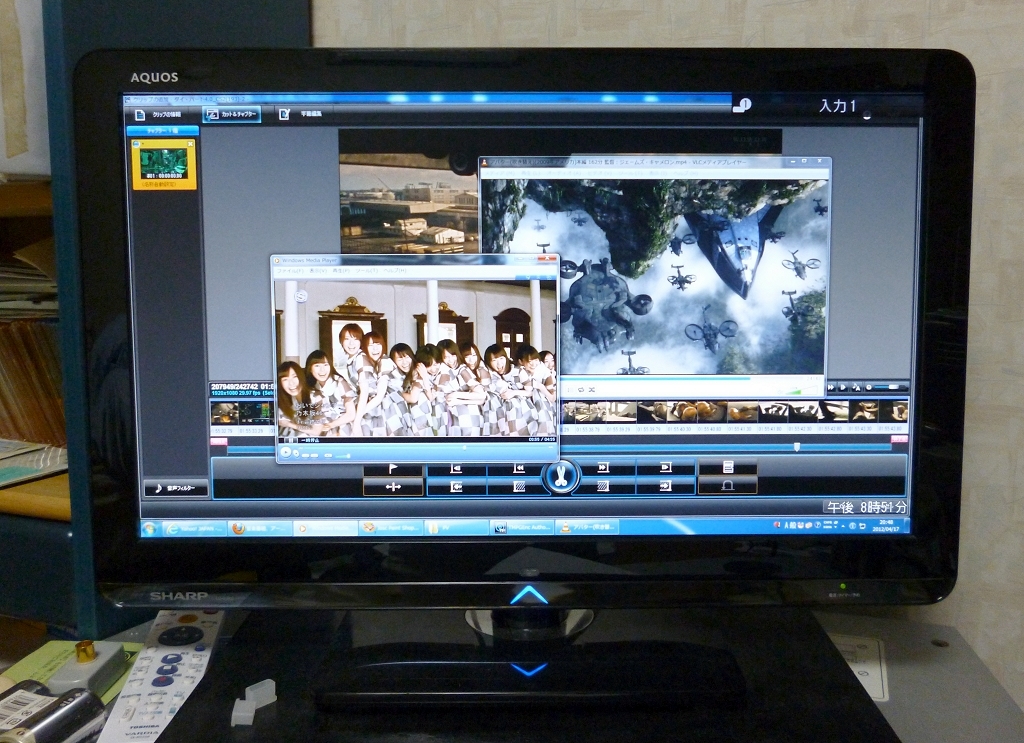This screenshot has width=1024, height=743.
Task: Click the taskbar clock showing 20:48
Action: (886, 526)
